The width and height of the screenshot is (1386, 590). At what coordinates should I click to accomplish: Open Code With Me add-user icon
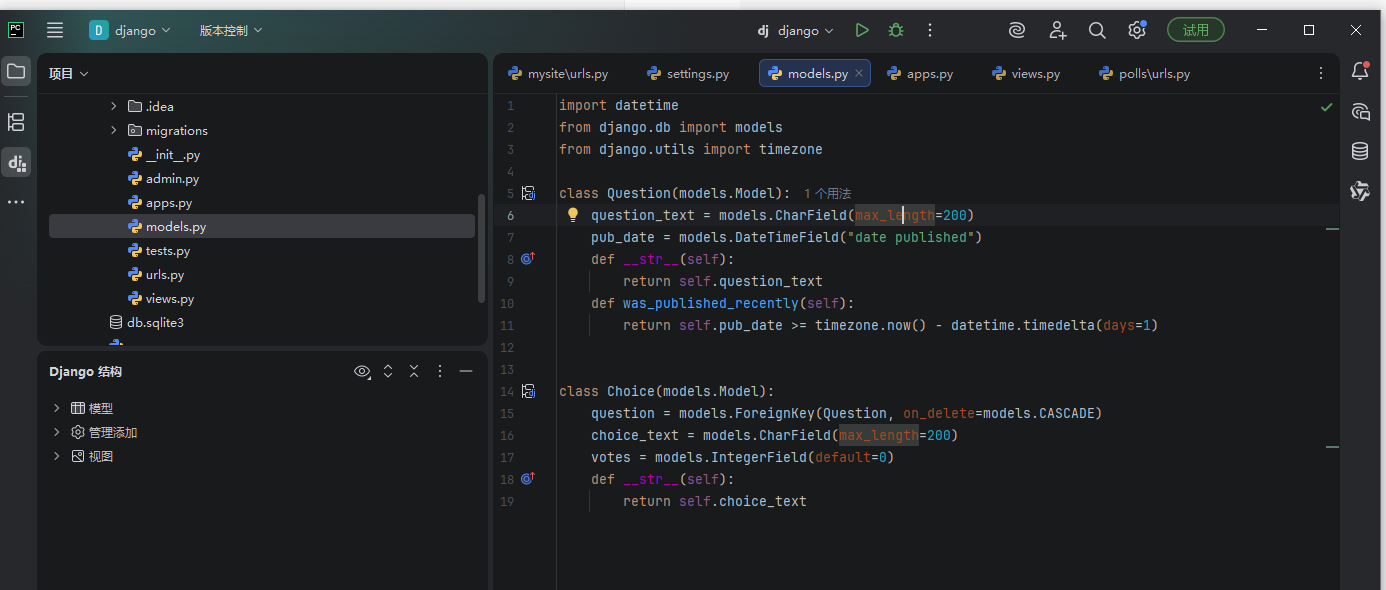pyautogui.click(x=1057, y=31)
